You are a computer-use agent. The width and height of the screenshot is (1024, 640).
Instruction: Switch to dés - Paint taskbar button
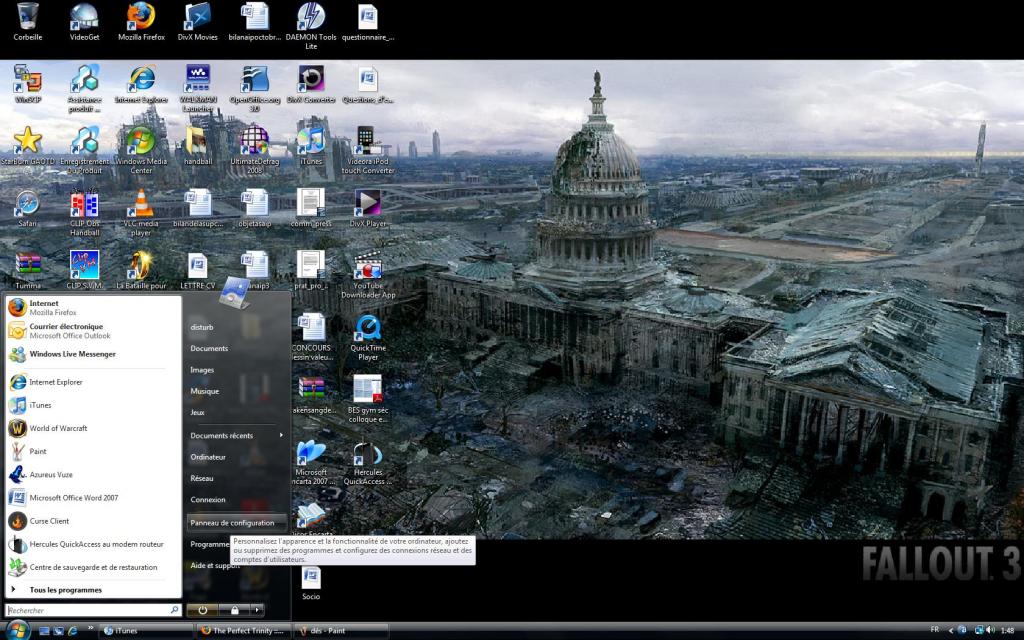point(341,631)
